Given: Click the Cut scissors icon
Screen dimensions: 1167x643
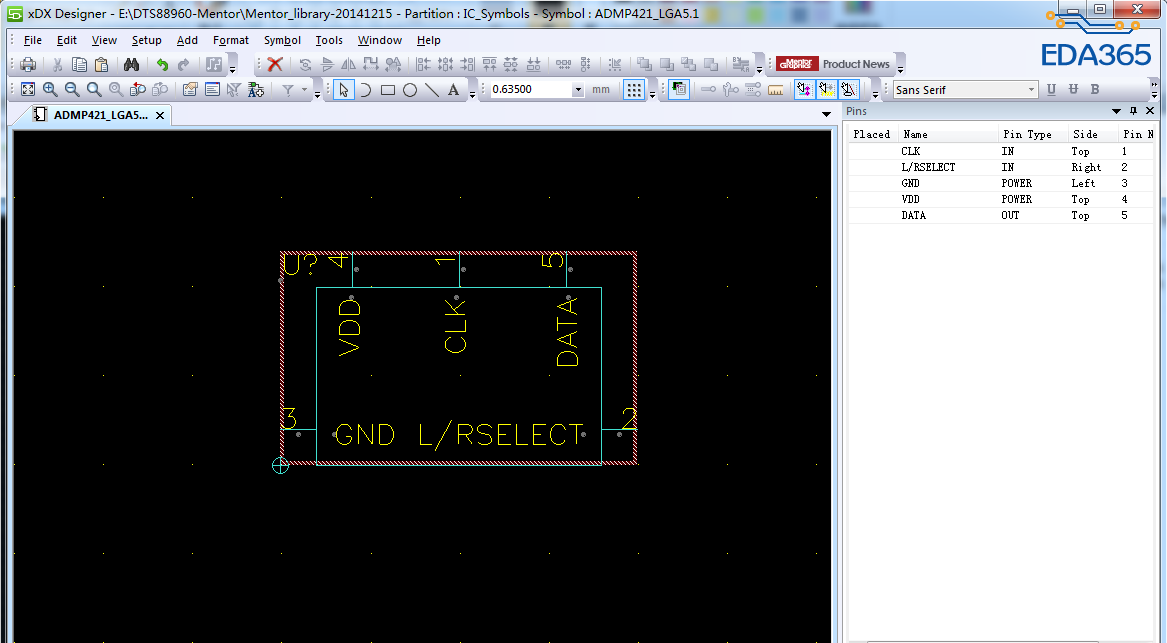Looking at the screenshot, I should [x=57, y=65].
